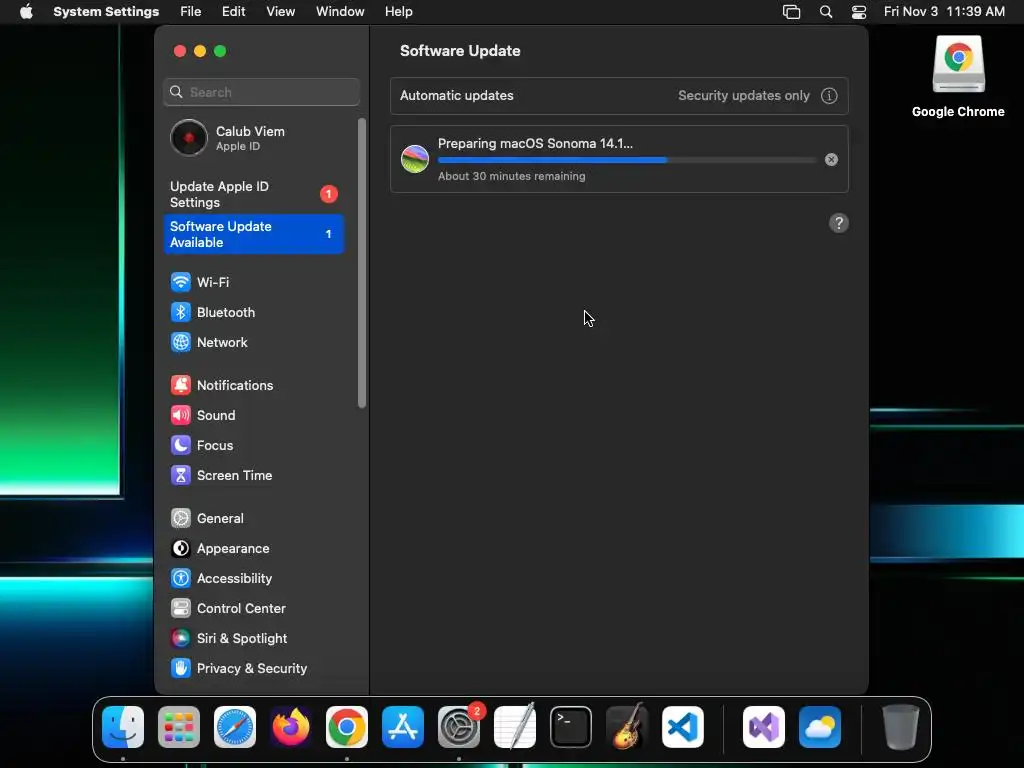Open GarageBand from the Dock
Image resolution: width=1024 pixels, height=768 pixels.
pyautogui.click(x=627, y=727)
